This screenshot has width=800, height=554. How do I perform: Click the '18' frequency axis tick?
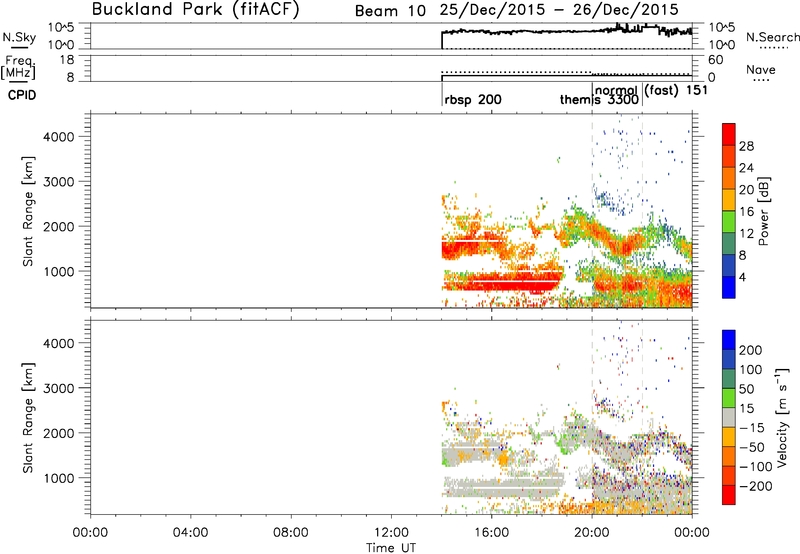(x=67, y=60)
